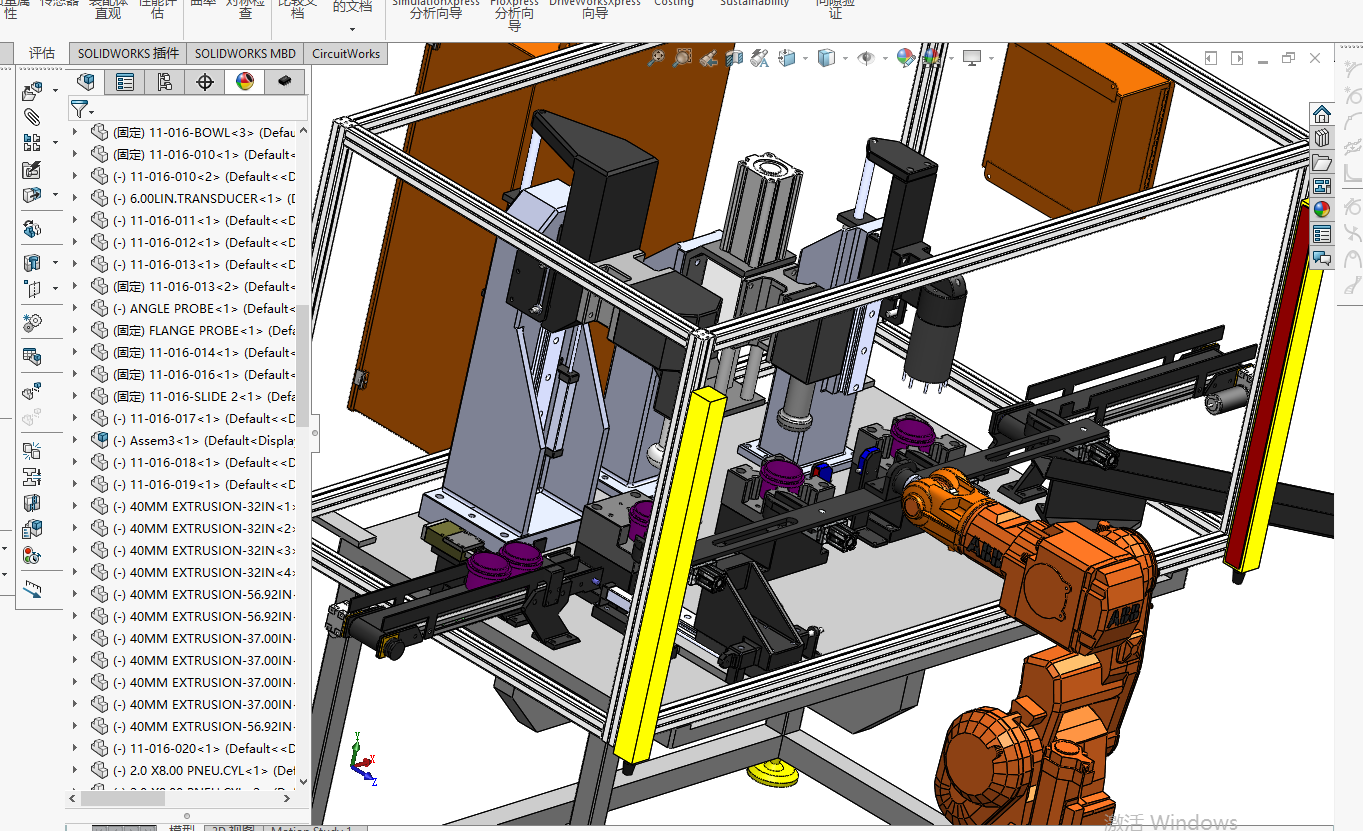Expand the ANGLE PROBE<1> component
Viewport: 1363px width, 831px height.
75,308
